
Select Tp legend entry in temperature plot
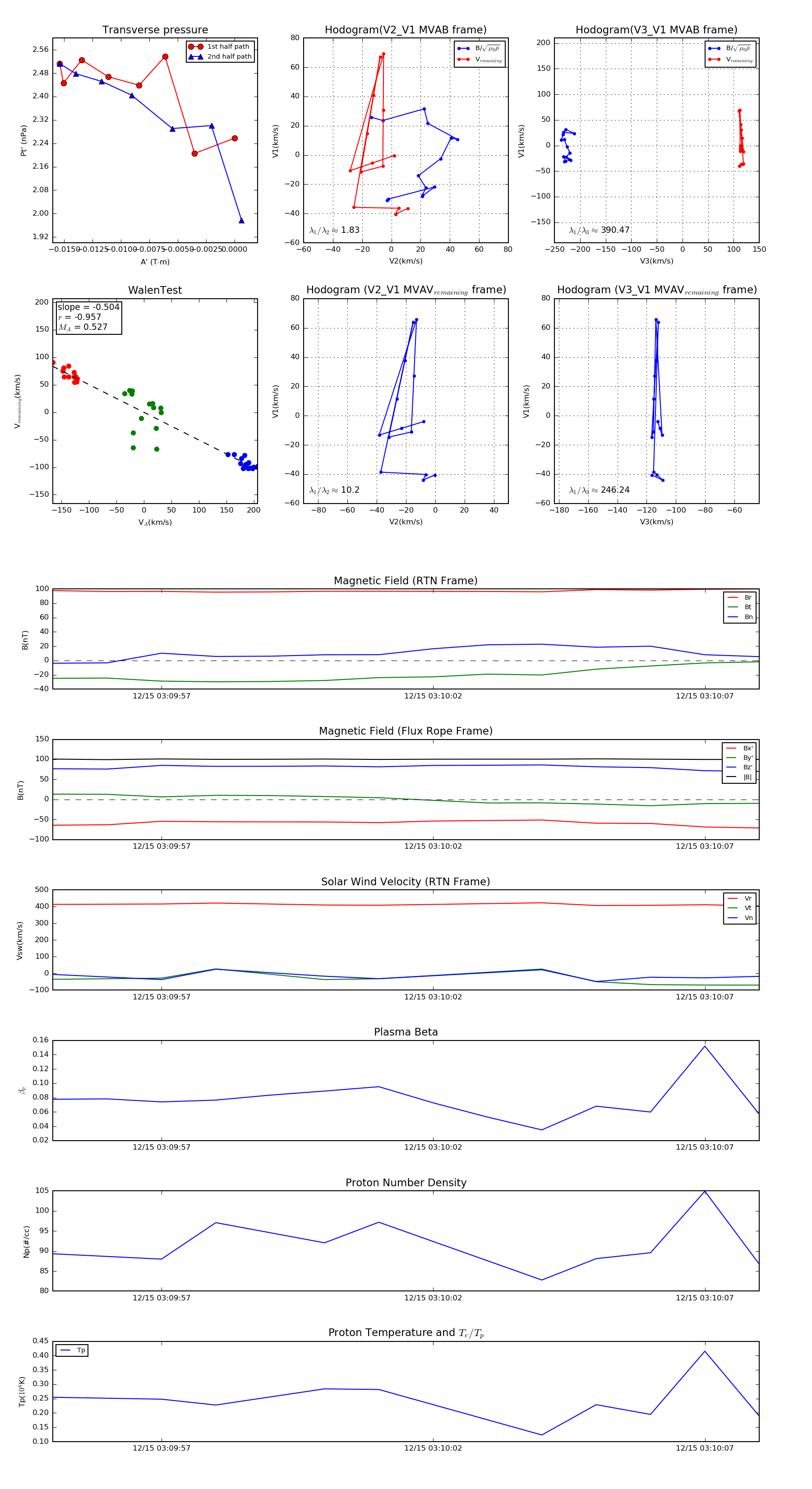pos(72,1350)
